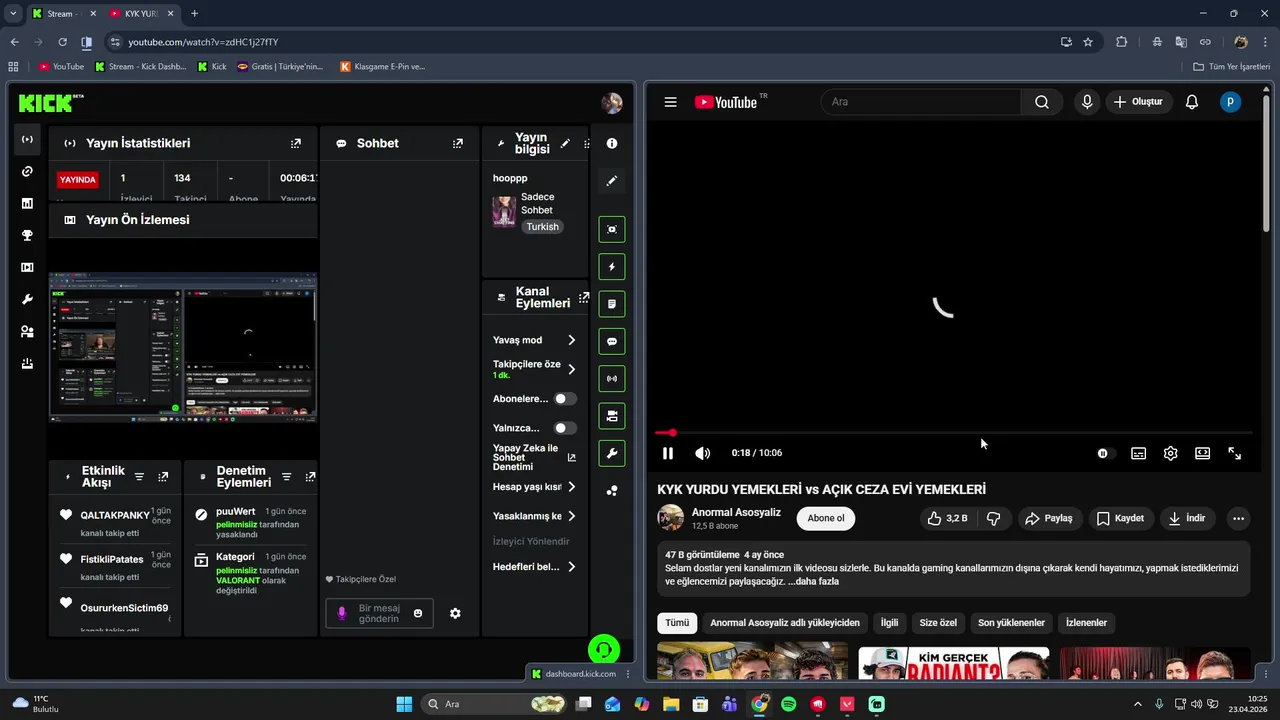The image size is (1280, 720).
Task: Click the green broadcast signal button in right toolbar
Action: (612, 379)
